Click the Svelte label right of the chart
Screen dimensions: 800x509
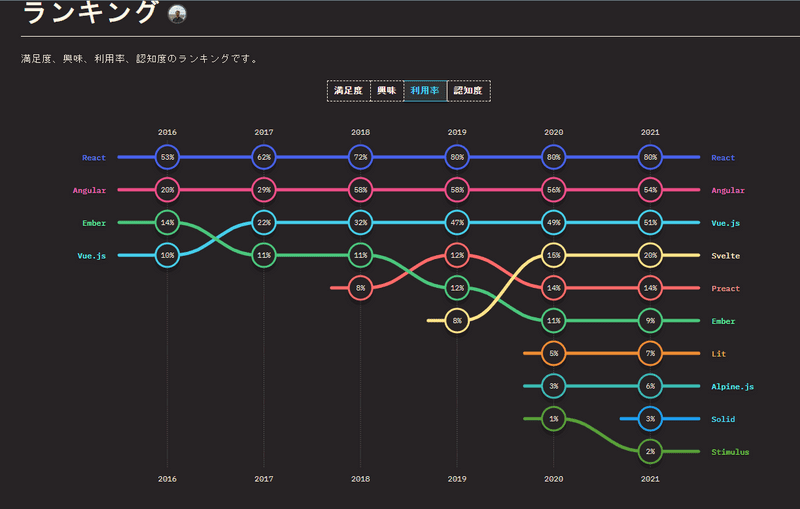pyautogui.click(x=726, y=256)
